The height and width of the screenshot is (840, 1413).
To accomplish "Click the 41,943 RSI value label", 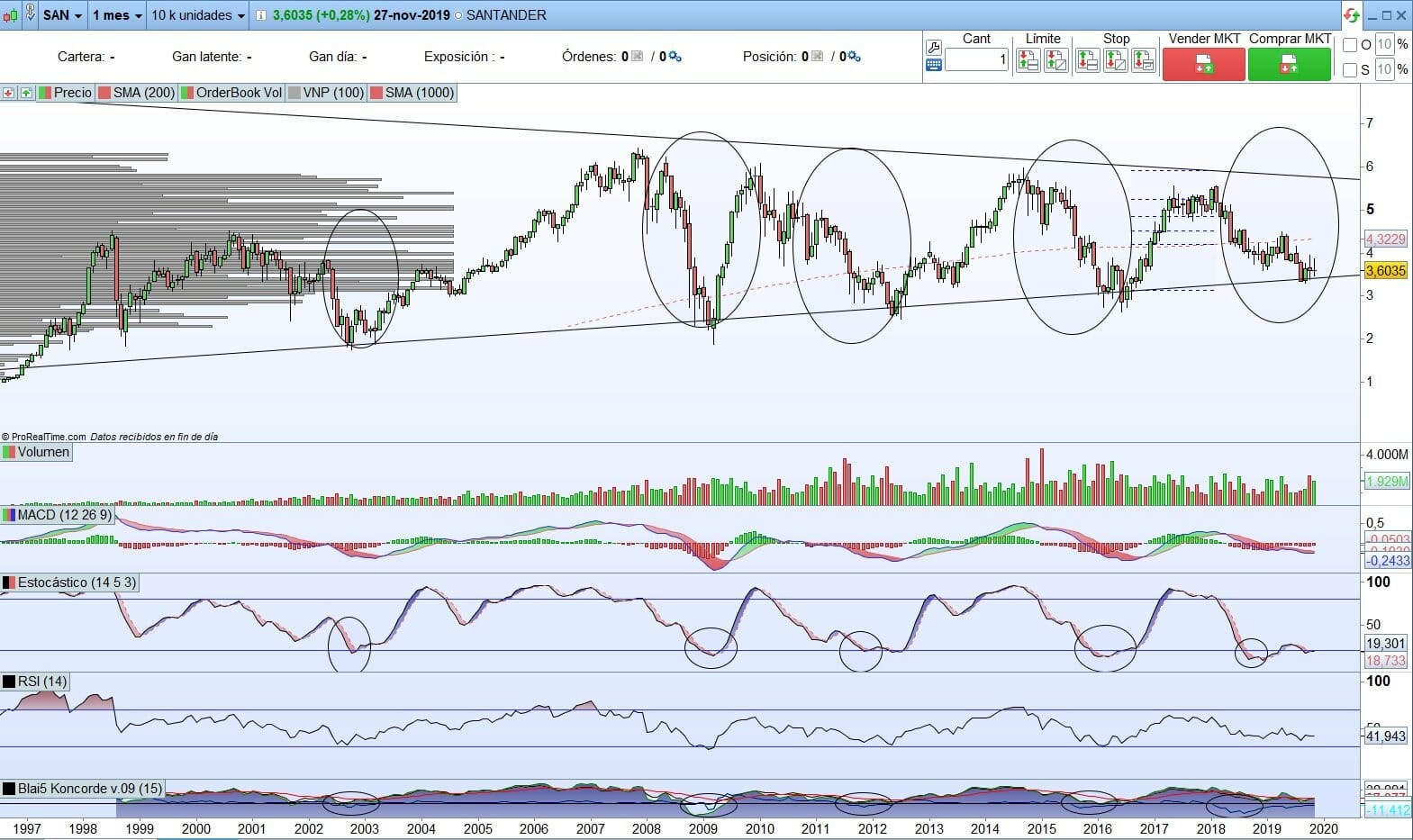I will point(1385,736).
